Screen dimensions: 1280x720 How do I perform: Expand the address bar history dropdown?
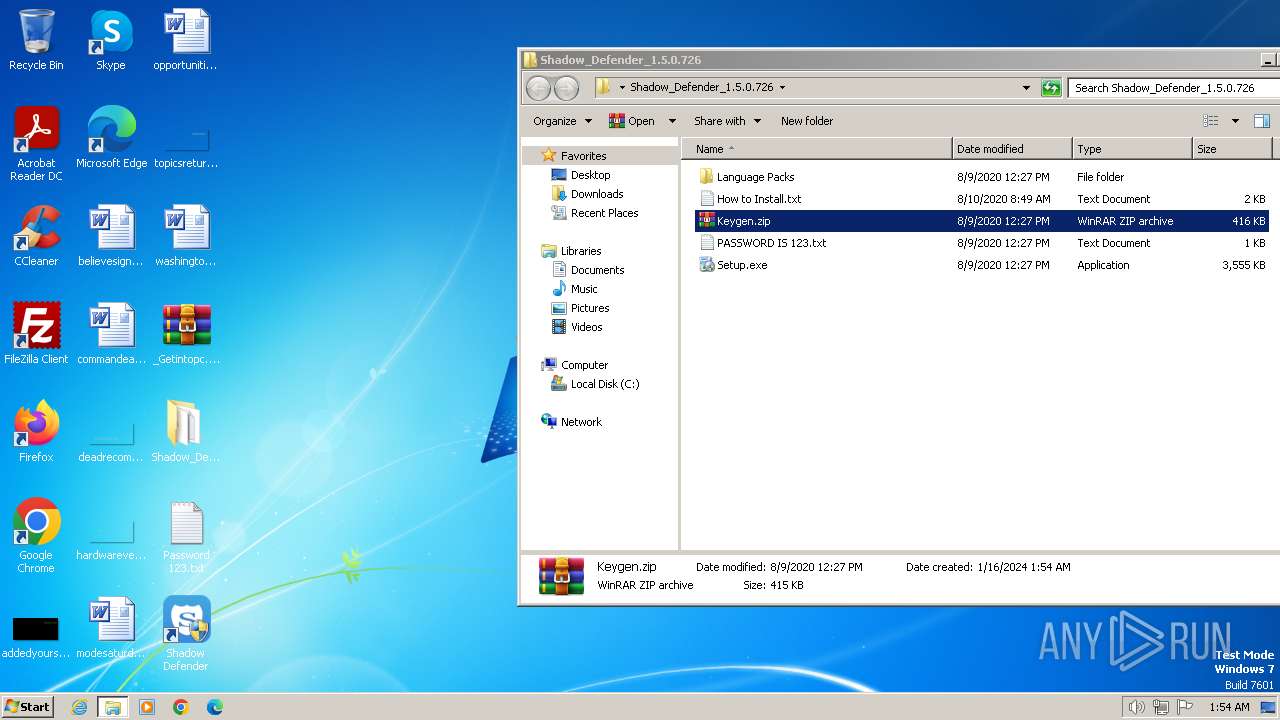pos(1026,88)
